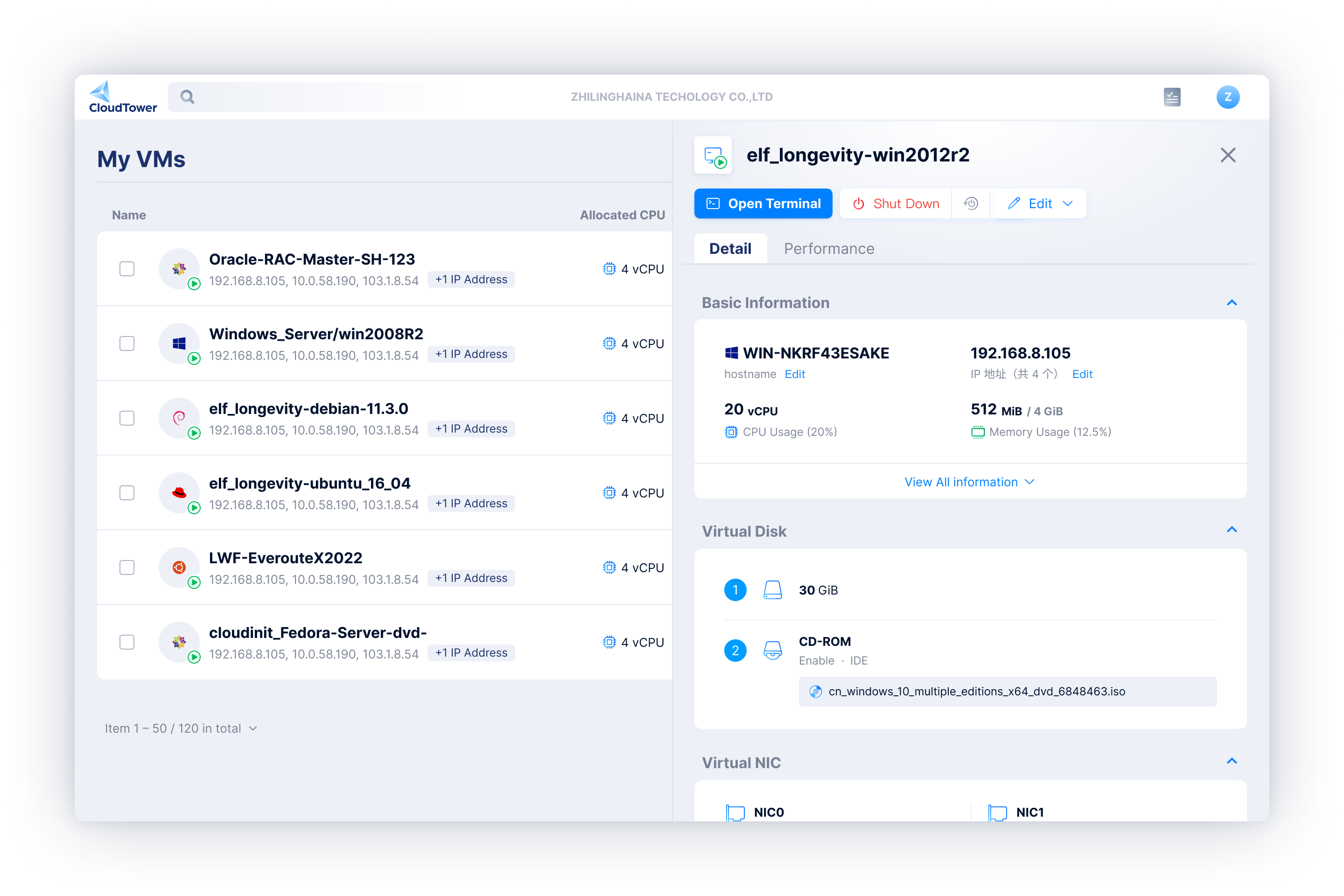
Task: Open the Edit dropdown button
Action: (x=1040, y=203)
